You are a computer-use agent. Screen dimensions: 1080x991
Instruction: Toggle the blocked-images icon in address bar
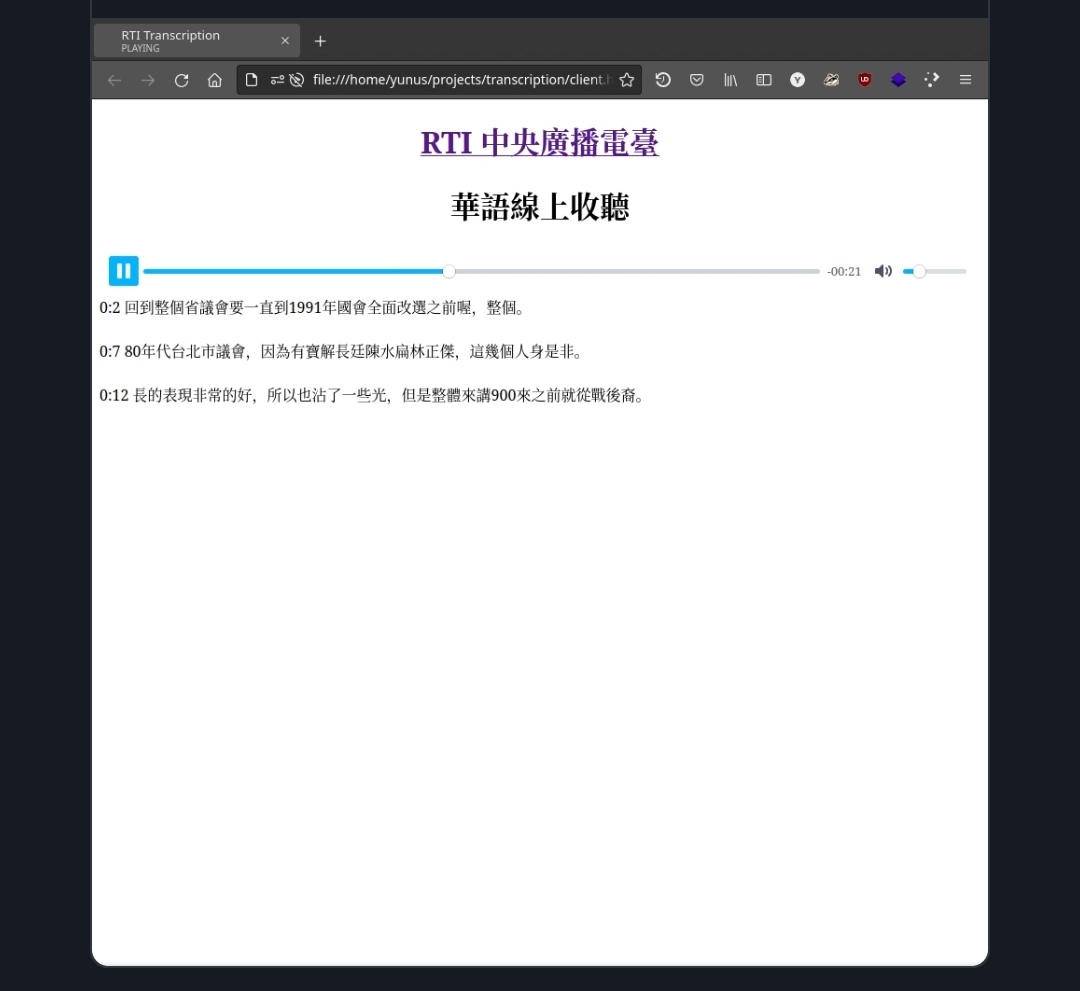296,80
